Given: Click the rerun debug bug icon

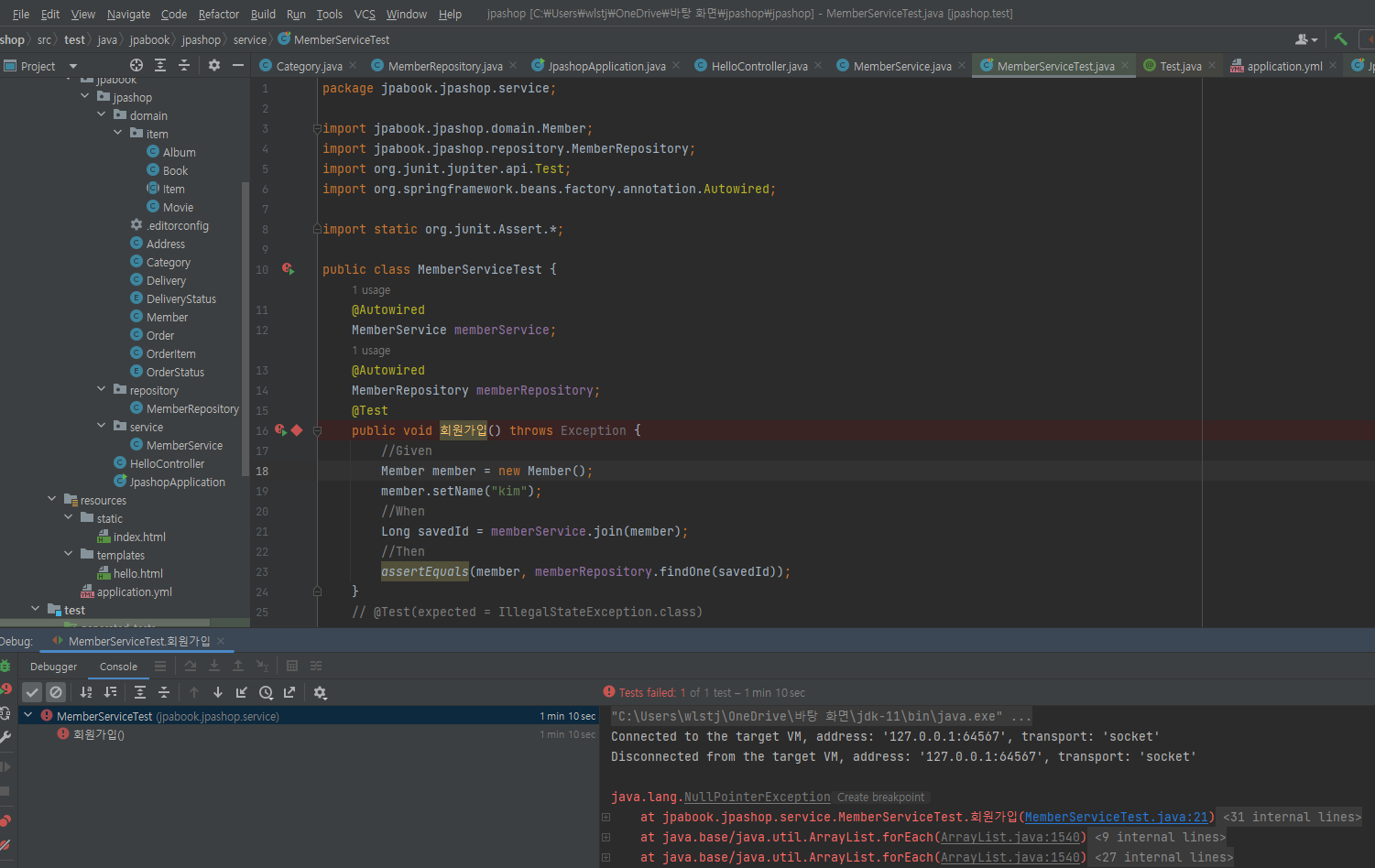Looking at the screenshot, I should click(x=5, y=666).
